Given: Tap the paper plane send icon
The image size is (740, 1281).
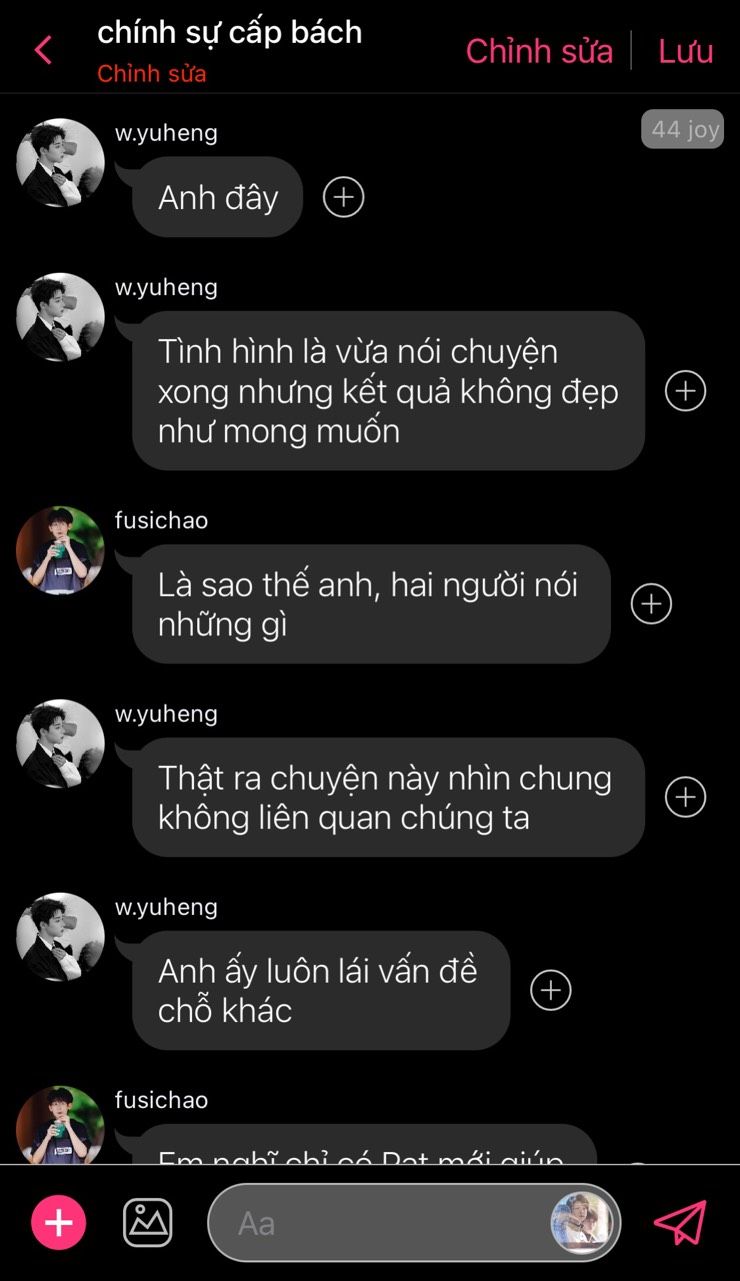Looking at the screenshot, I should 680,1222.
